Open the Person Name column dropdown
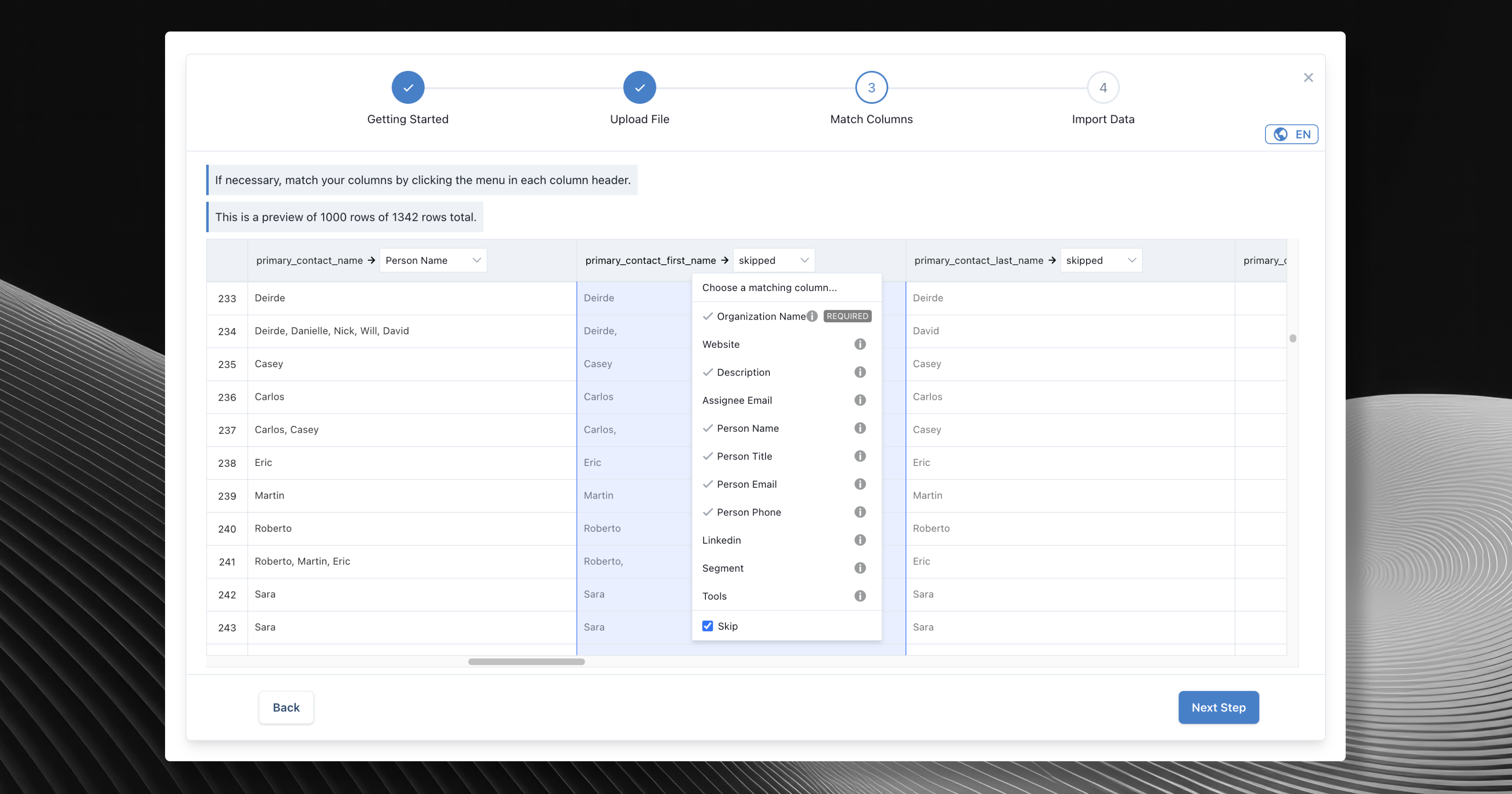This screenshot has width=1512, height=794. 433,260
